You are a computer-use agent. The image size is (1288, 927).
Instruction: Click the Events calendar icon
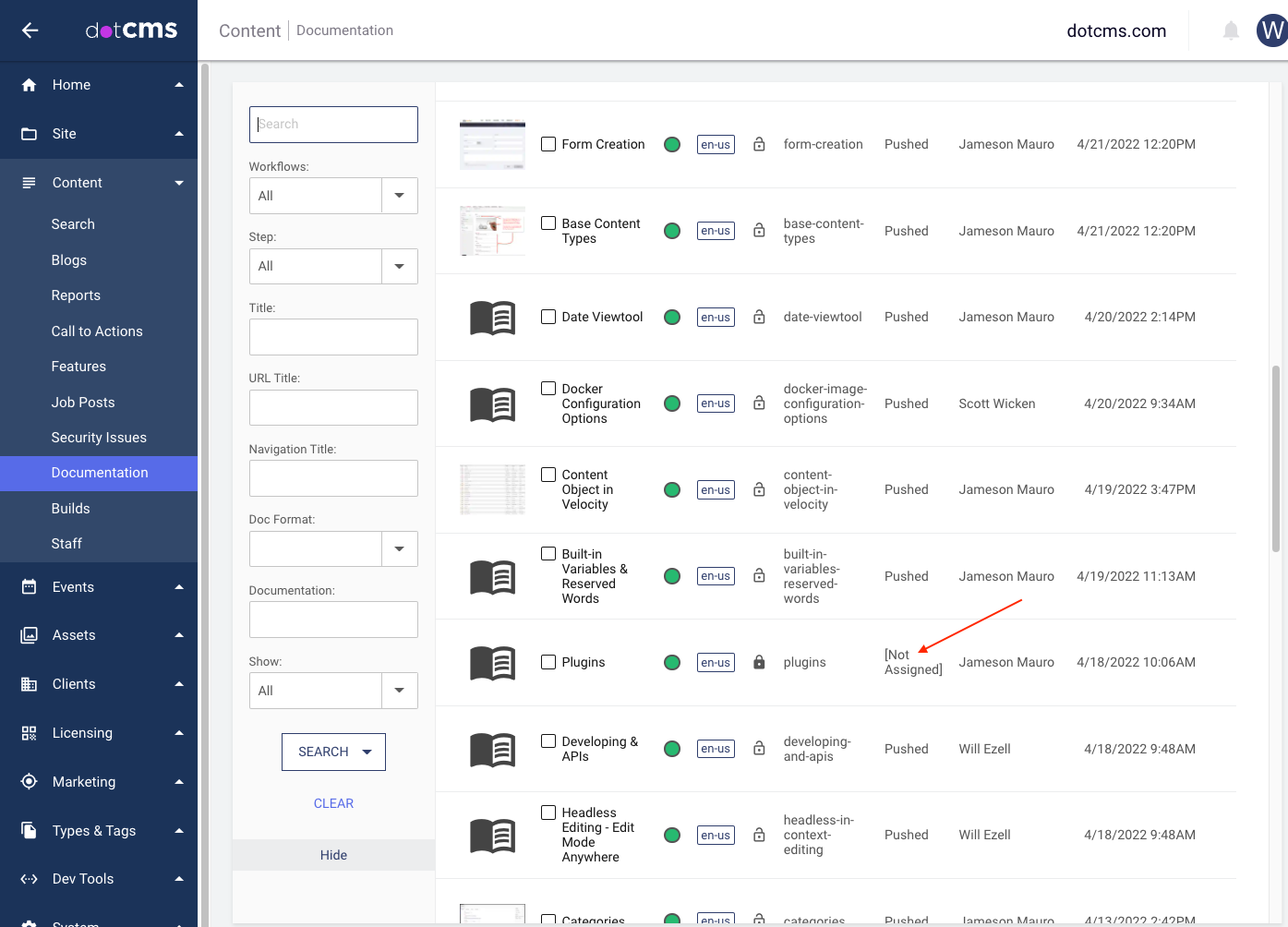click(x=29, y=586)
